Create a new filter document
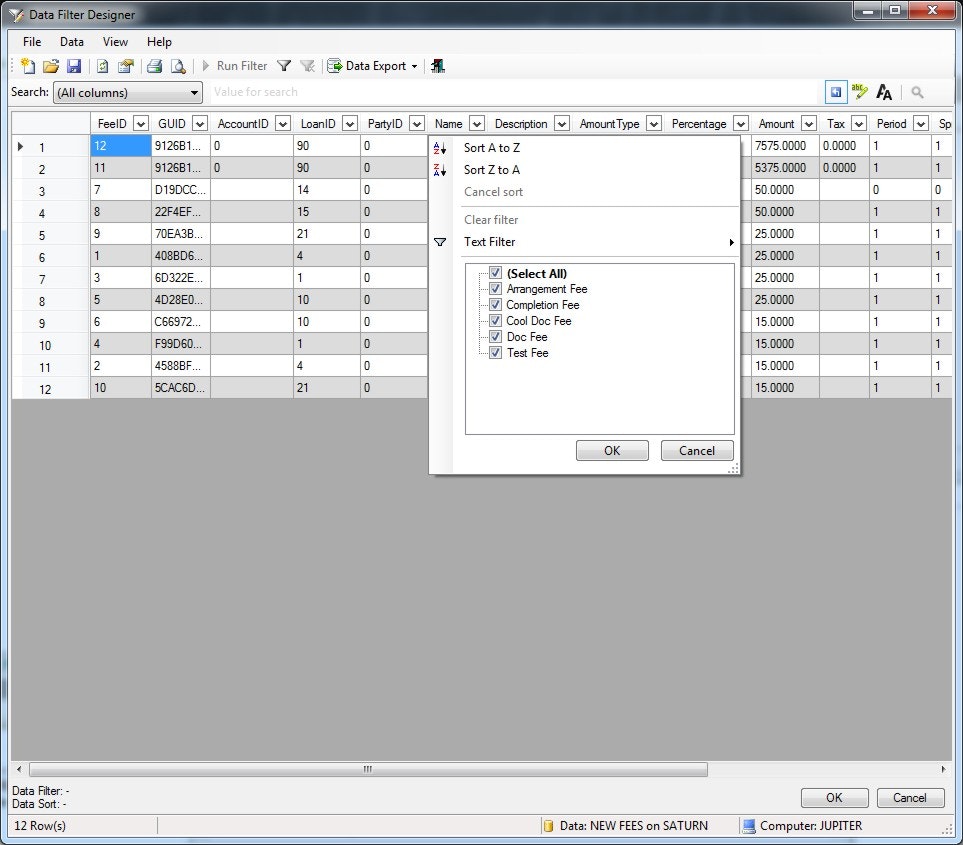Image resolution: width=963 pixels, height=845 pixels. point(26,66)
